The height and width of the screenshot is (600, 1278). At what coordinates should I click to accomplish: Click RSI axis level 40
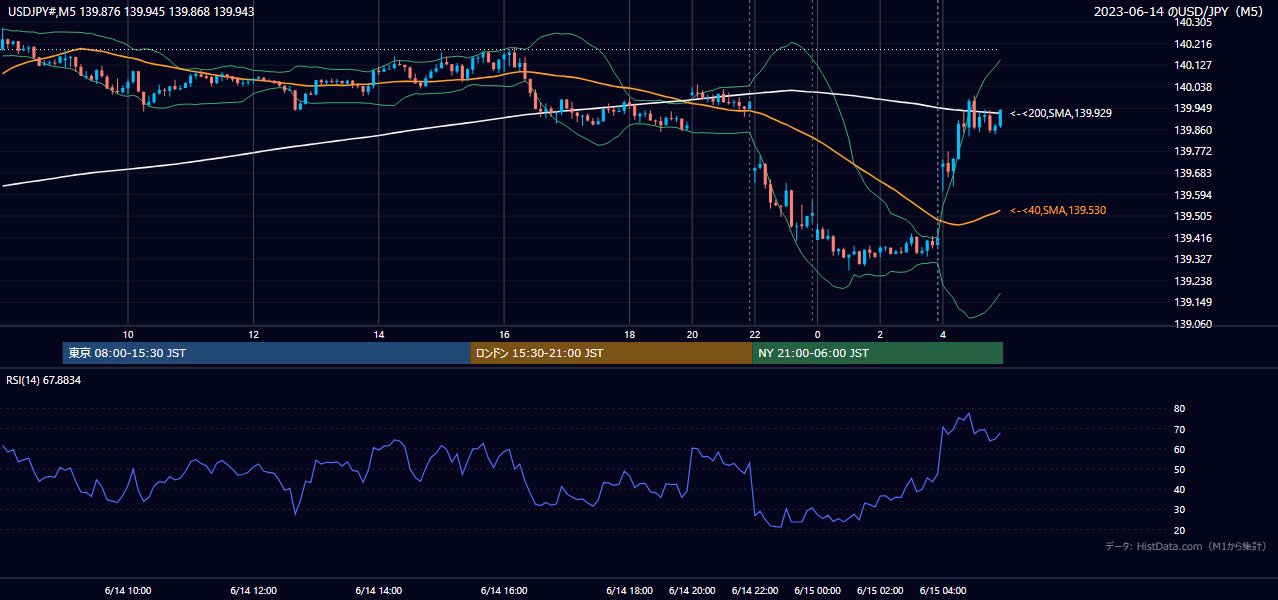[x=1179, y=489]
